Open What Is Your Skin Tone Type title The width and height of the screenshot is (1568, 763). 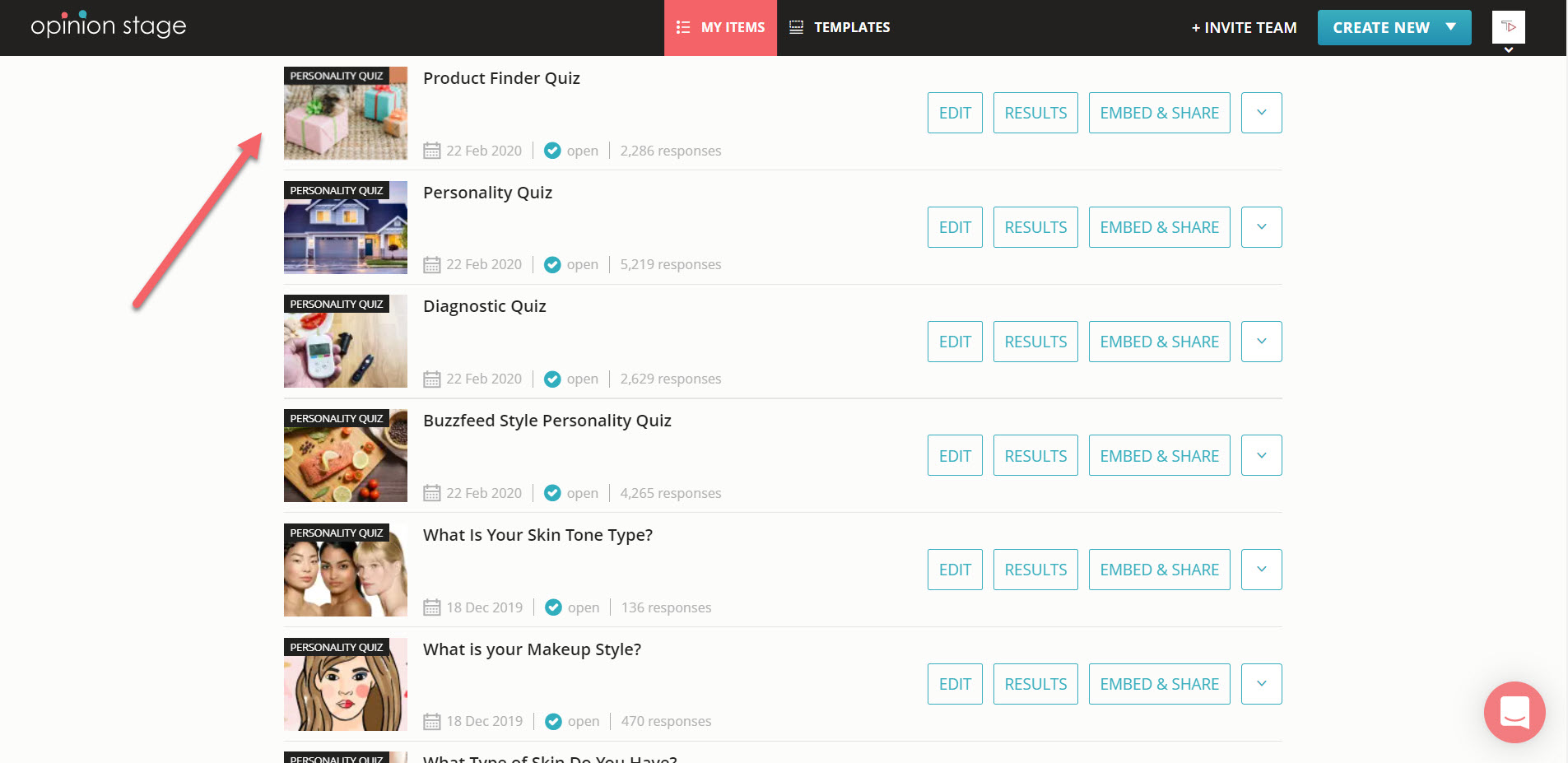(537, 535)
